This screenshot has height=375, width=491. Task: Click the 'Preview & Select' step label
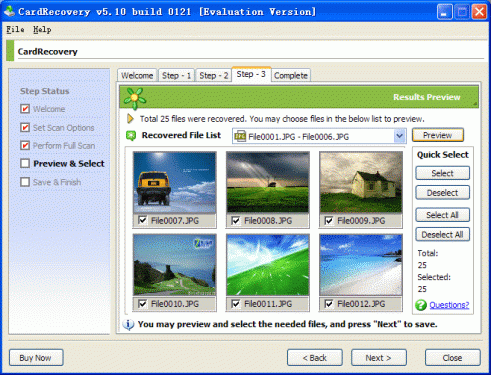coord(69,164)
